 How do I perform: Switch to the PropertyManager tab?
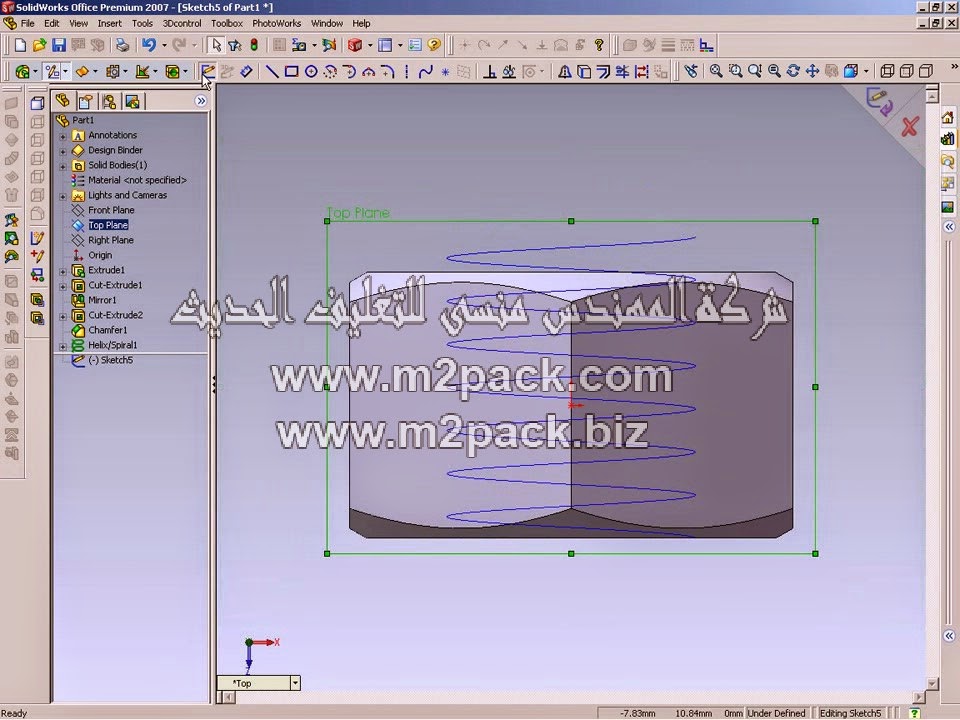click(86, 101)
